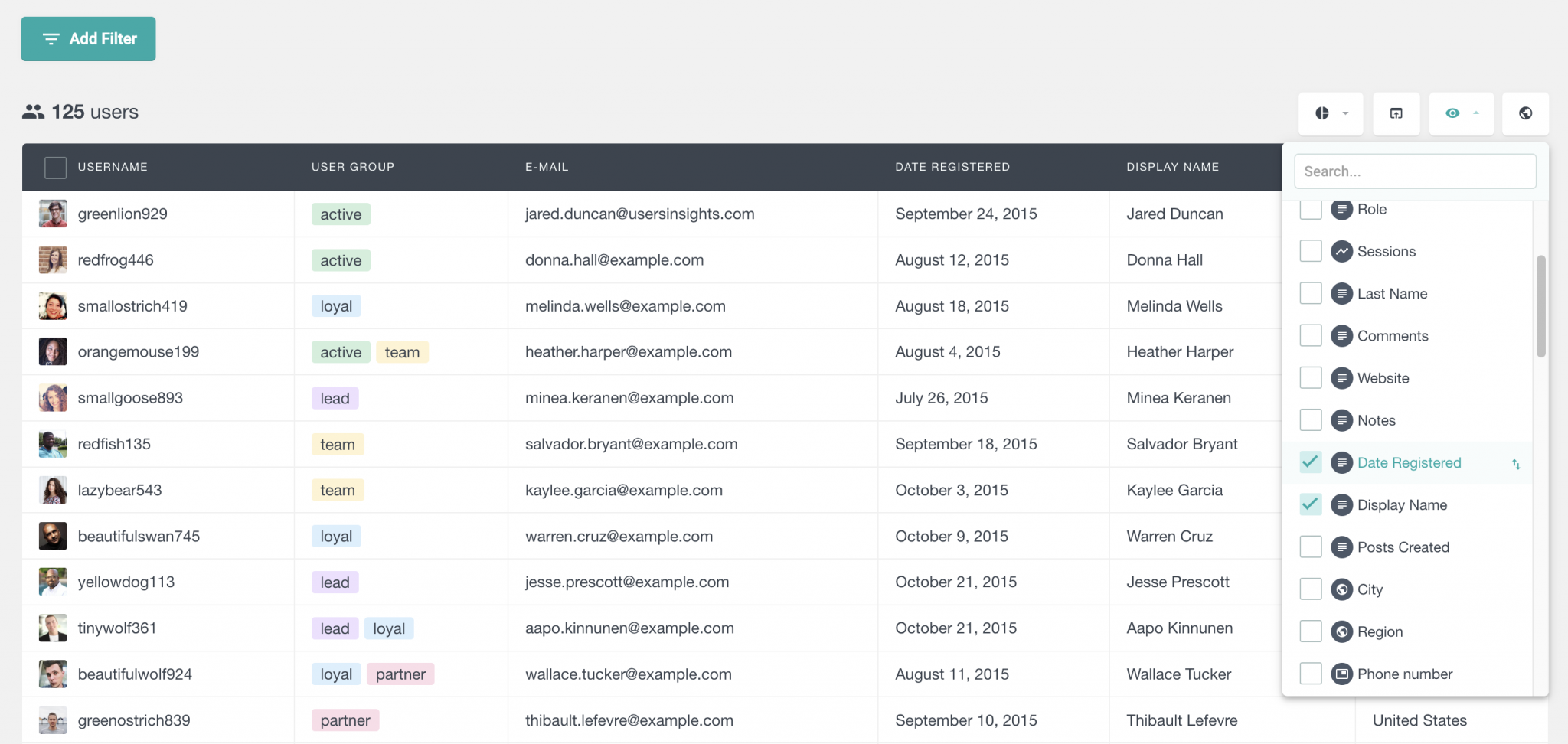The width and height of the screenshot is (1568, 744).
Task: Click the sort arrows beside Date Registered
Action: (1515, 462)
